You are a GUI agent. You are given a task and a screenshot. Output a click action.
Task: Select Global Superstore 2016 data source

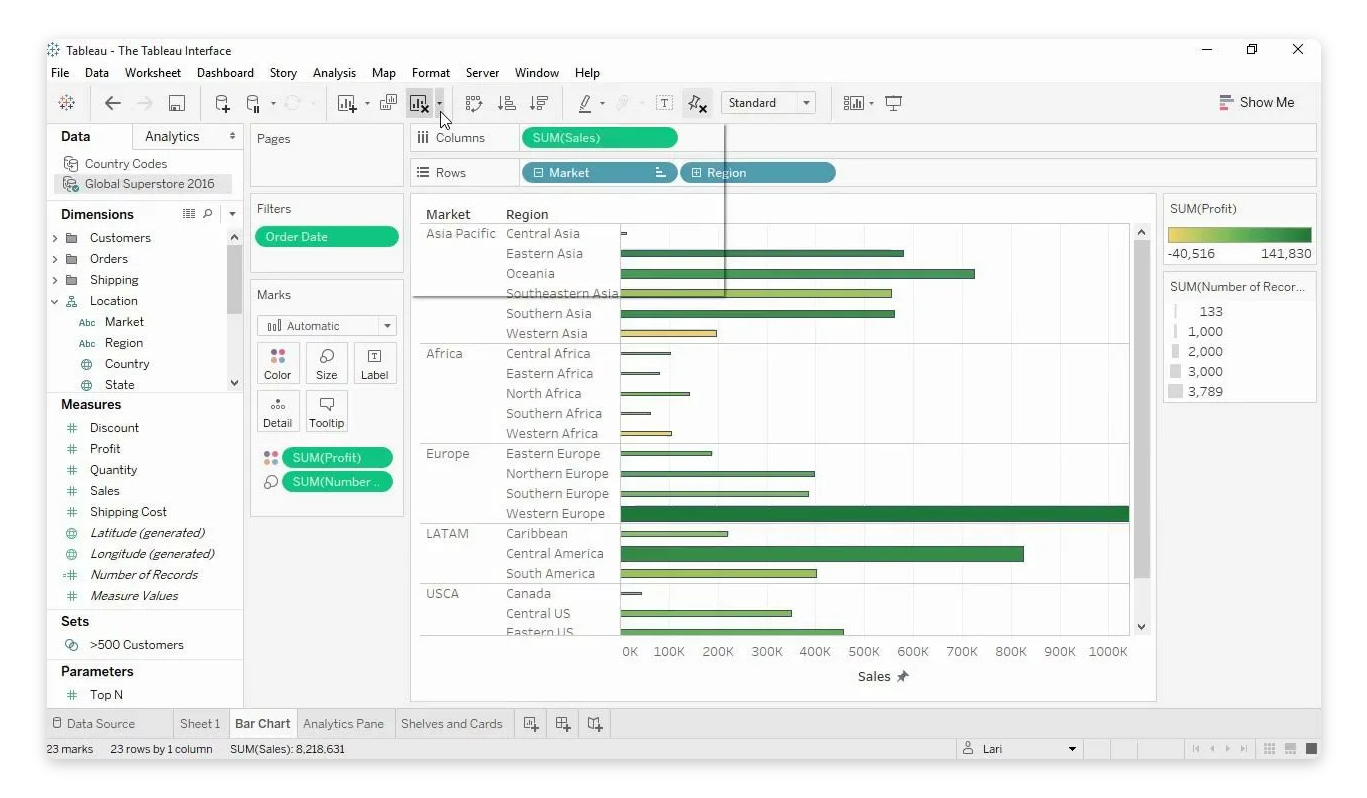142,184
